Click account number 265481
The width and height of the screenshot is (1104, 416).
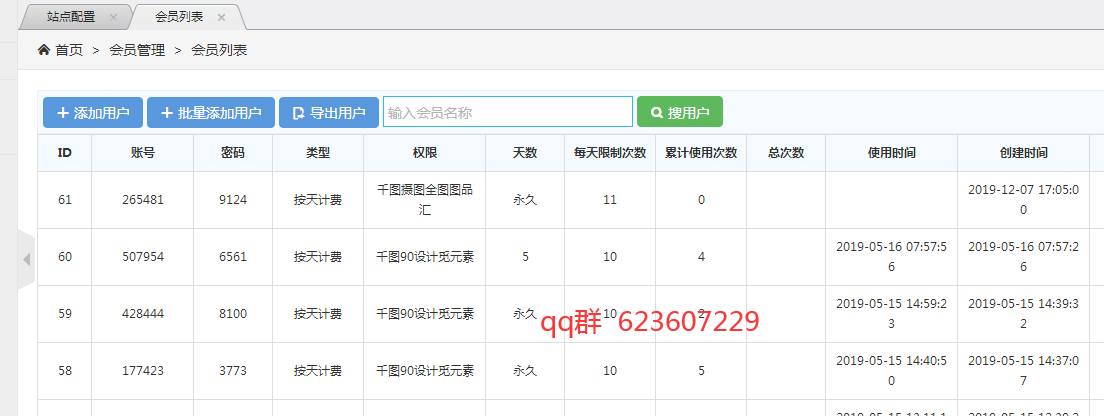tap(143, 200)
